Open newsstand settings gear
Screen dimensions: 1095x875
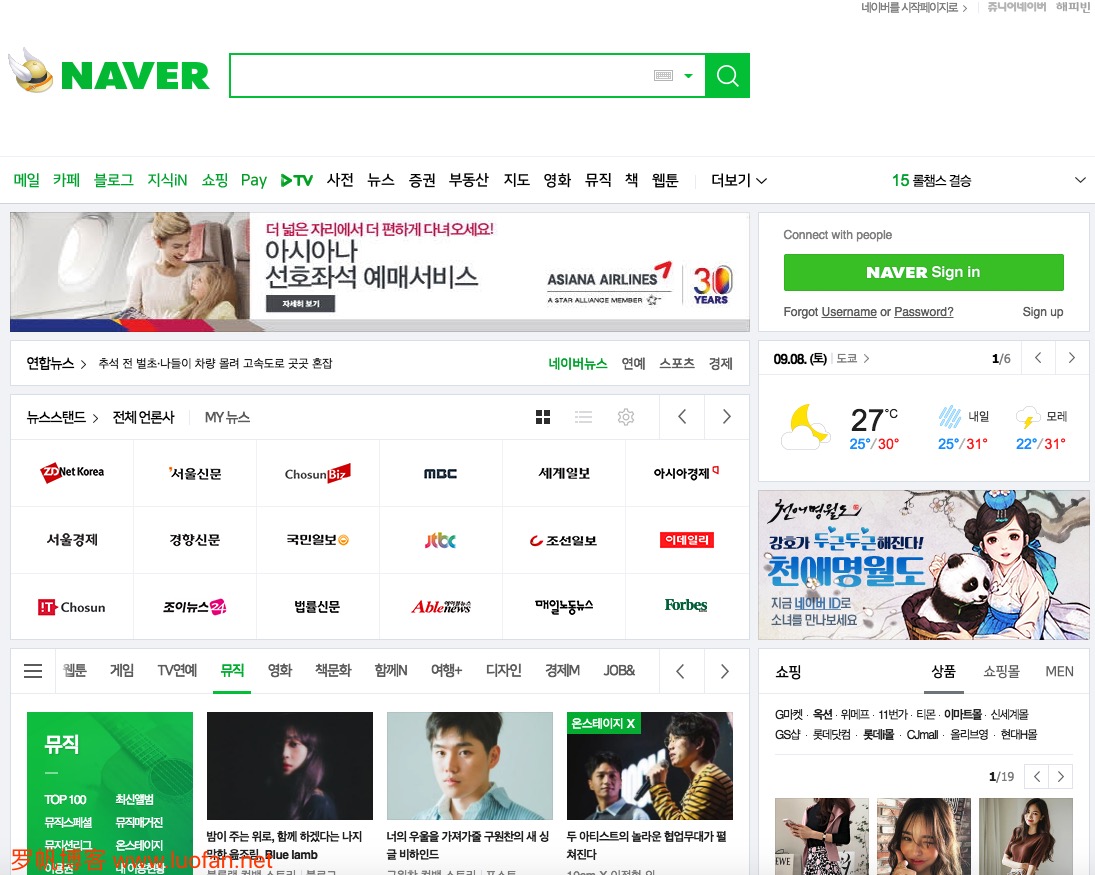click(x=626, y=417)
